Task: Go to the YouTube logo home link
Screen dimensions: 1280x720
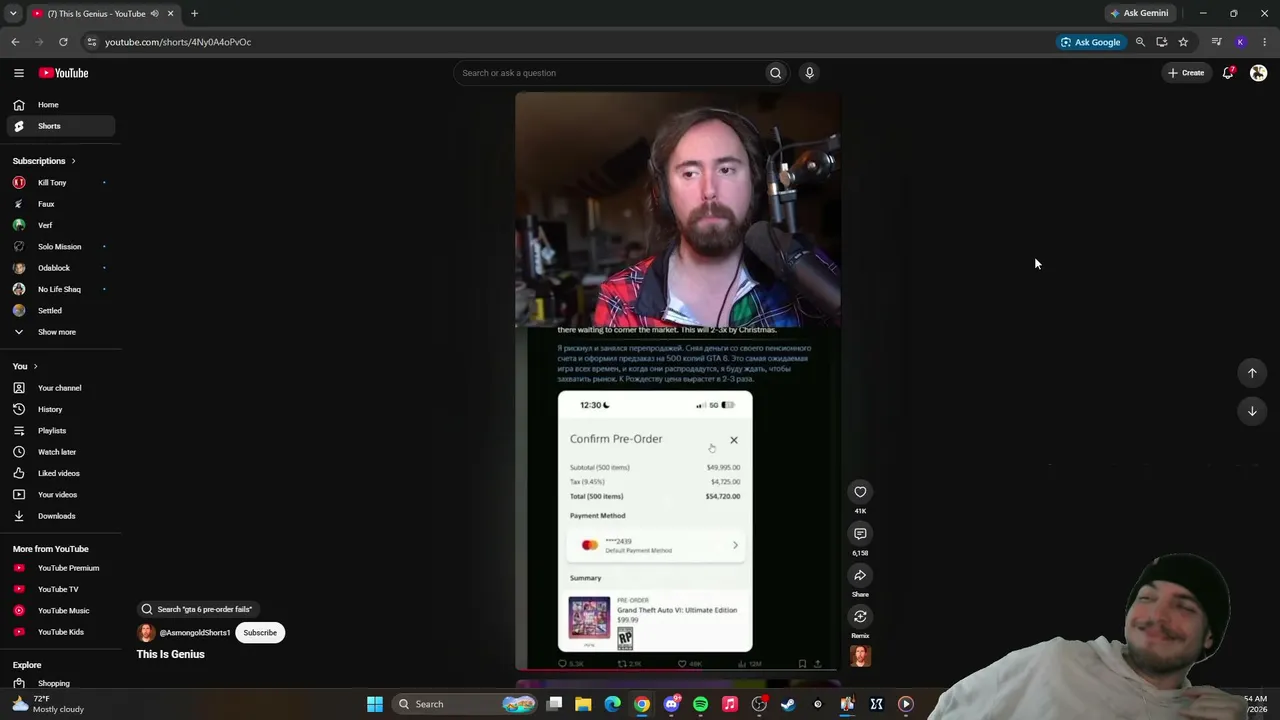Action: 64,73
